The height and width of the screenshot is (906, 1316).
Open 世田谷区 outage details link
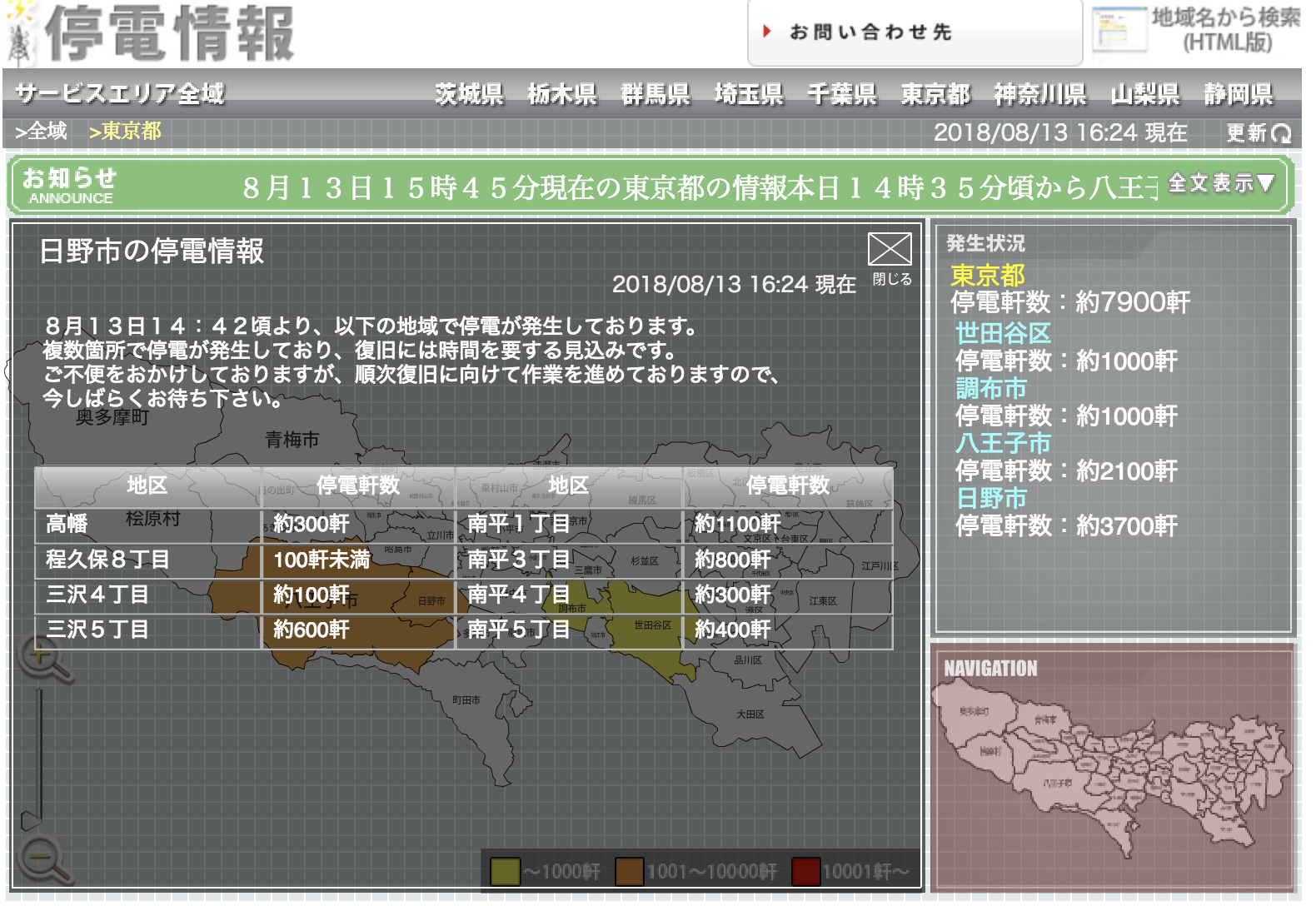pyautogui.click(x=1003, y=333)
